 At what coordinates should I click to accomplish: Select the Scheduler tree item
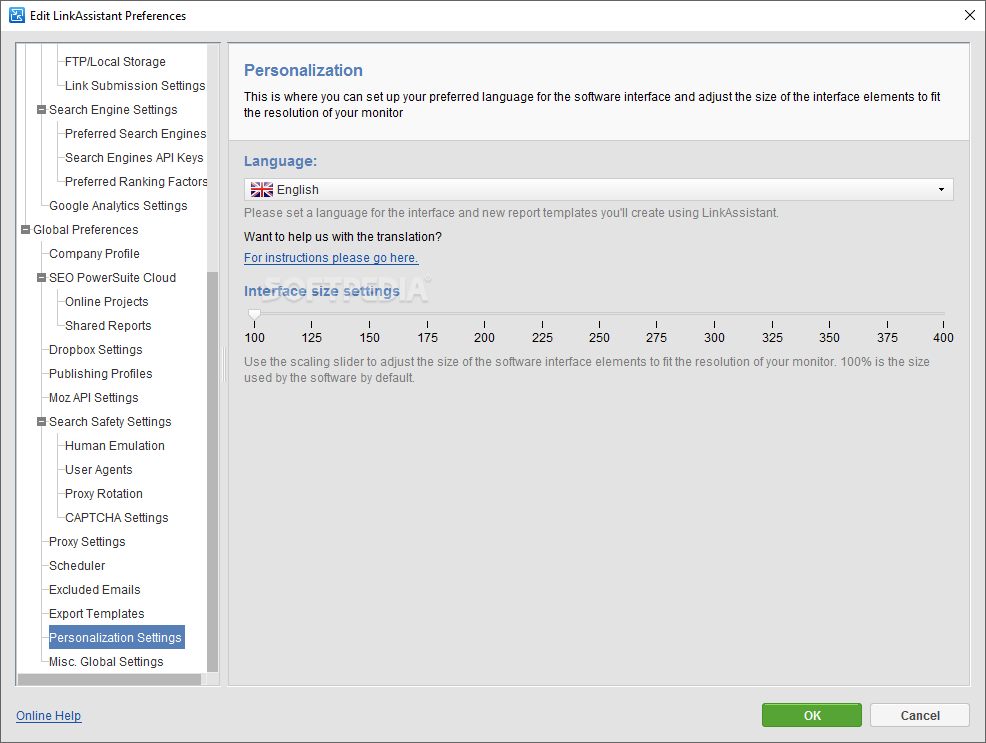(x=77, y=566)
